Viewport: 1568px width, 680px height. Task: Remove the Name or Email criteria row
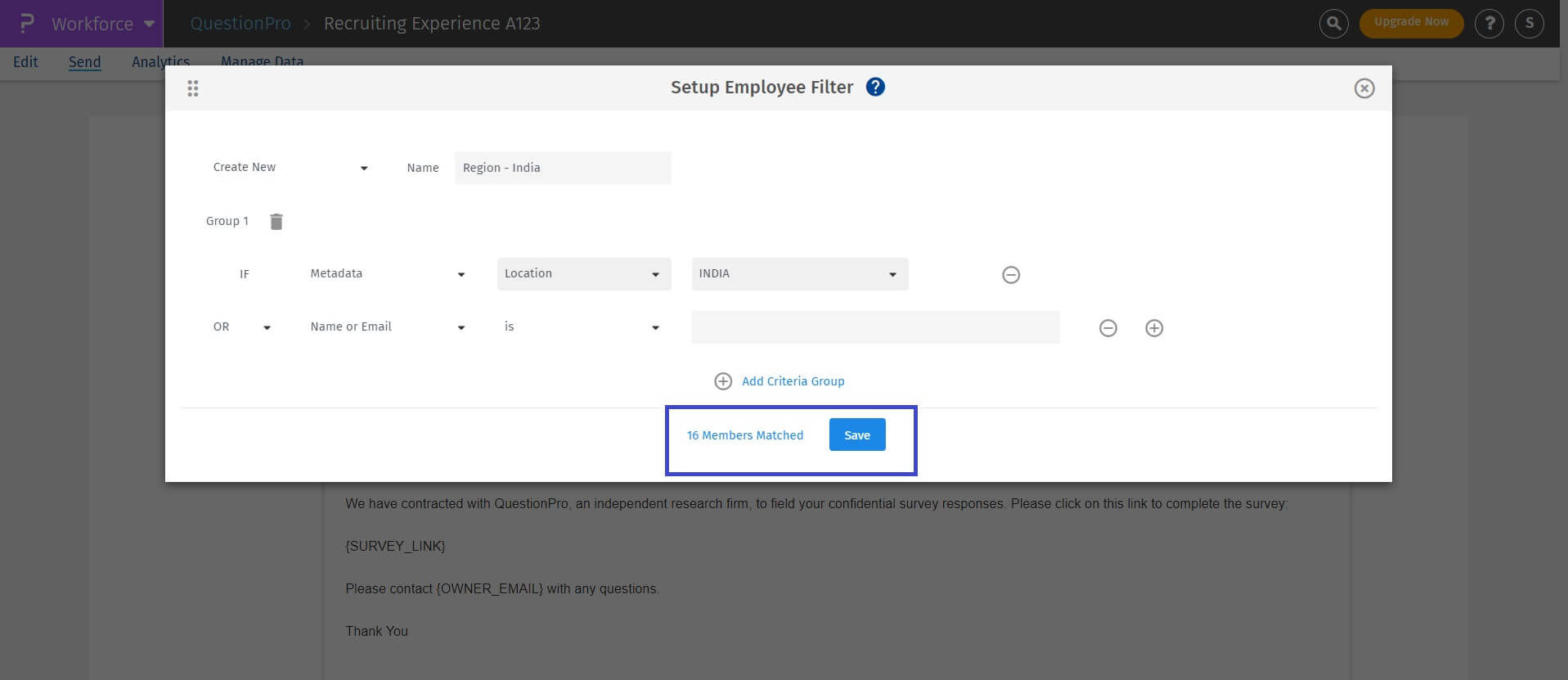point(1108,328)
